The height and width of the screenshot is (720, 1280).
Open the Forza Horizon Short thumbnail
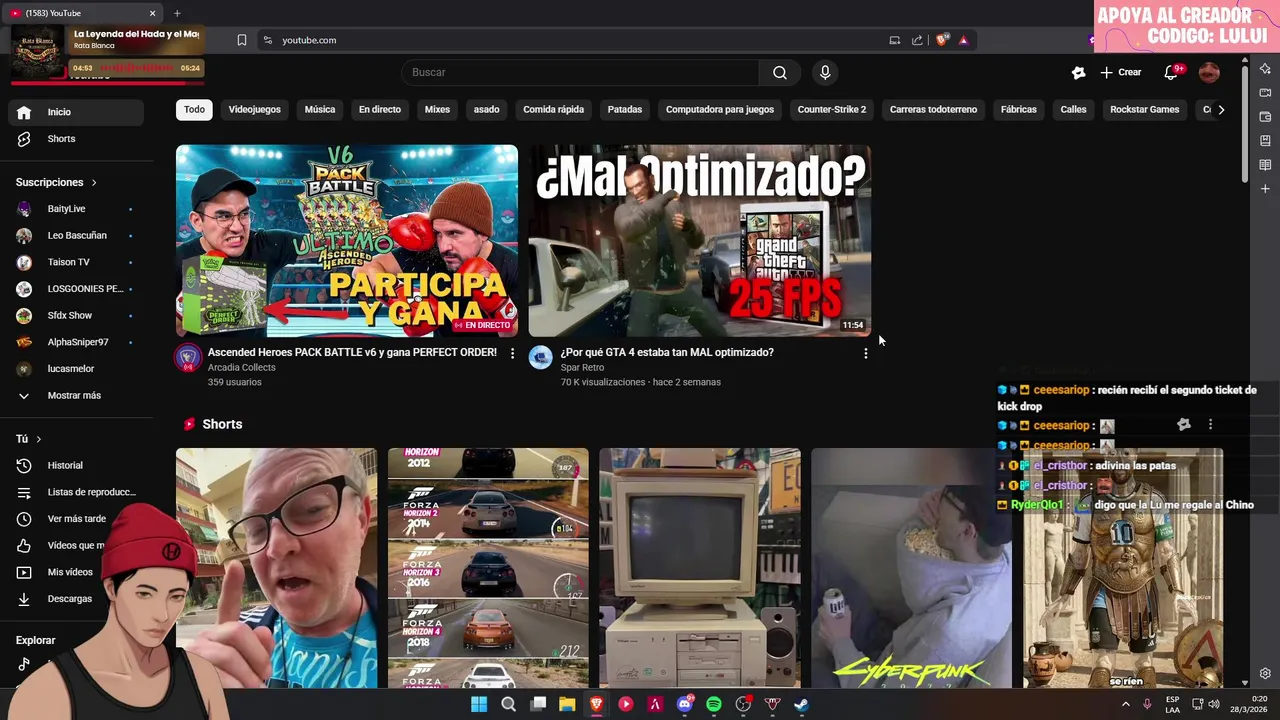(x=488, y=568)
